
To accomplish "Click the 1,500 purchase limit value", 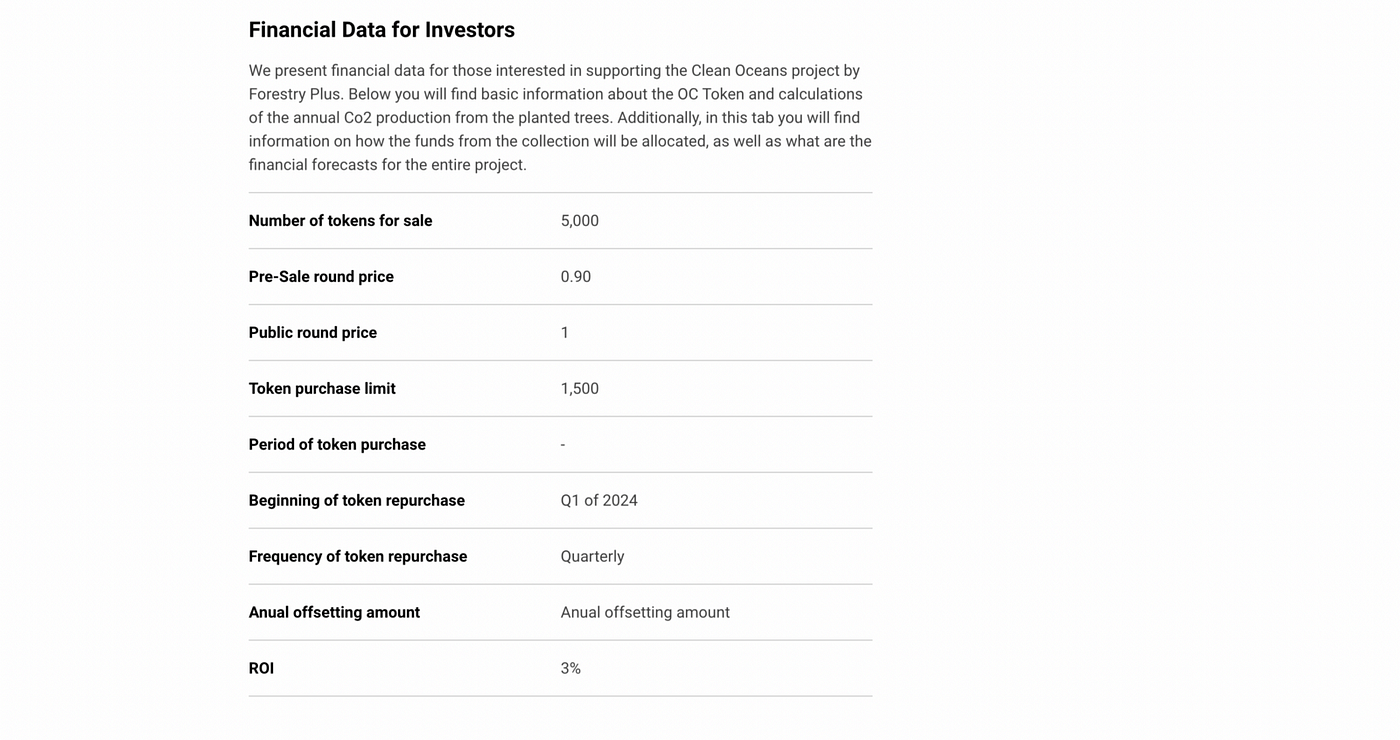I will (579, 389).
